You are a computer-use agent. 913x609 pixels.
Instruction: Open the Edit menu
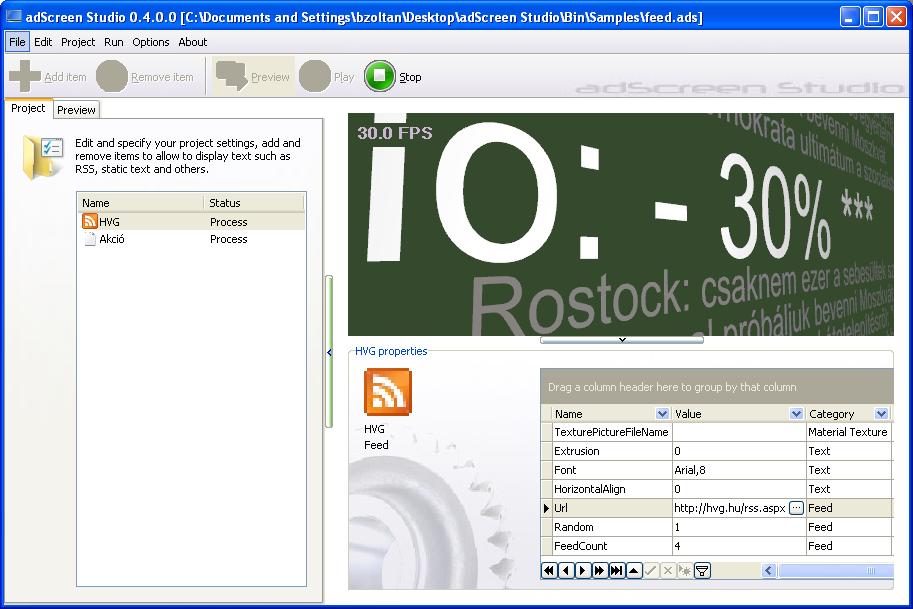pyautogui.click(x=43, y=42)
